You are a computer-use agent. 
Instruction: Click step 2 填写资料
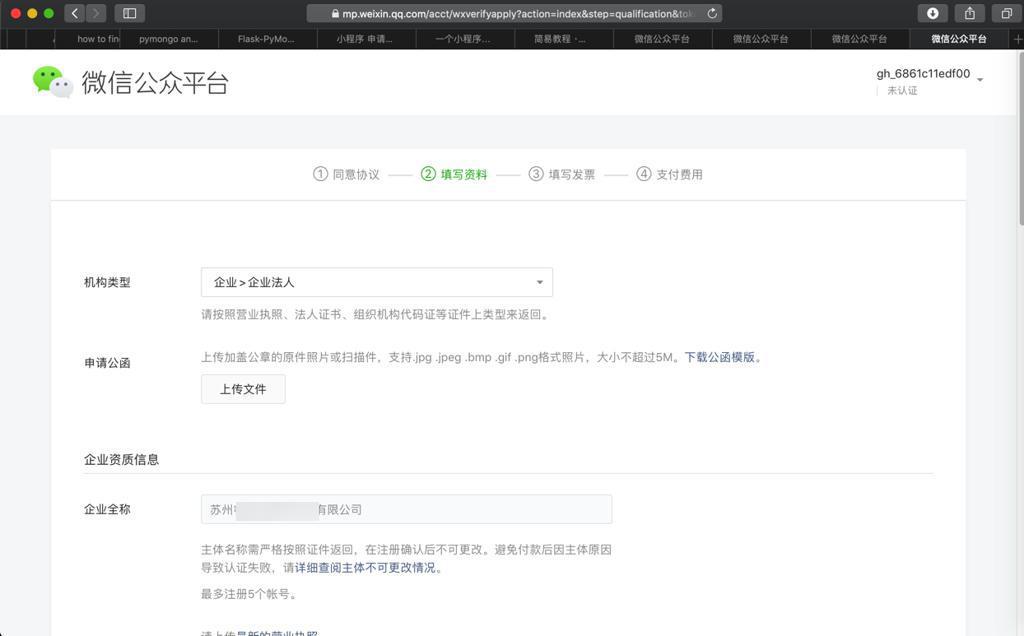pos(454,174)
